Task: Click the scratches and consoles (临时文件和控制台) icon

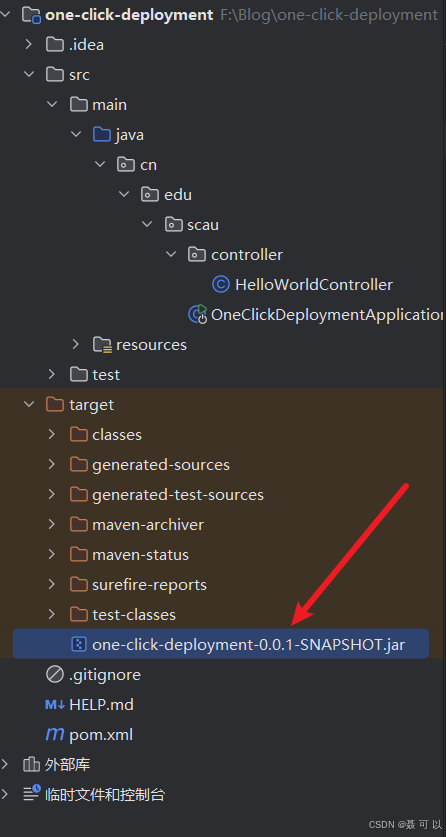Action: 31,794
